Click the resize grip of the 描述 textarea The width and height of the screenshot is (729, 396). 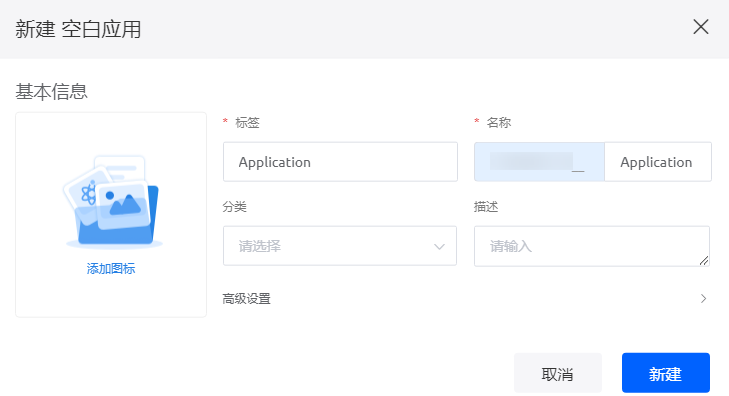(704, 261)
